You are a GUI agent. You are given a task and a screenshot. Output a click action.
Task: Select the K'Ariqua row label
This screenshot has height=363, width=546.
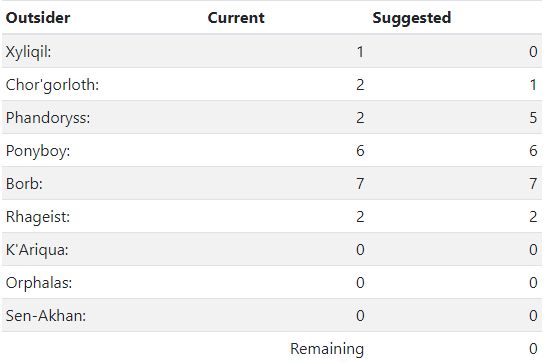click(x=37, y=250)
